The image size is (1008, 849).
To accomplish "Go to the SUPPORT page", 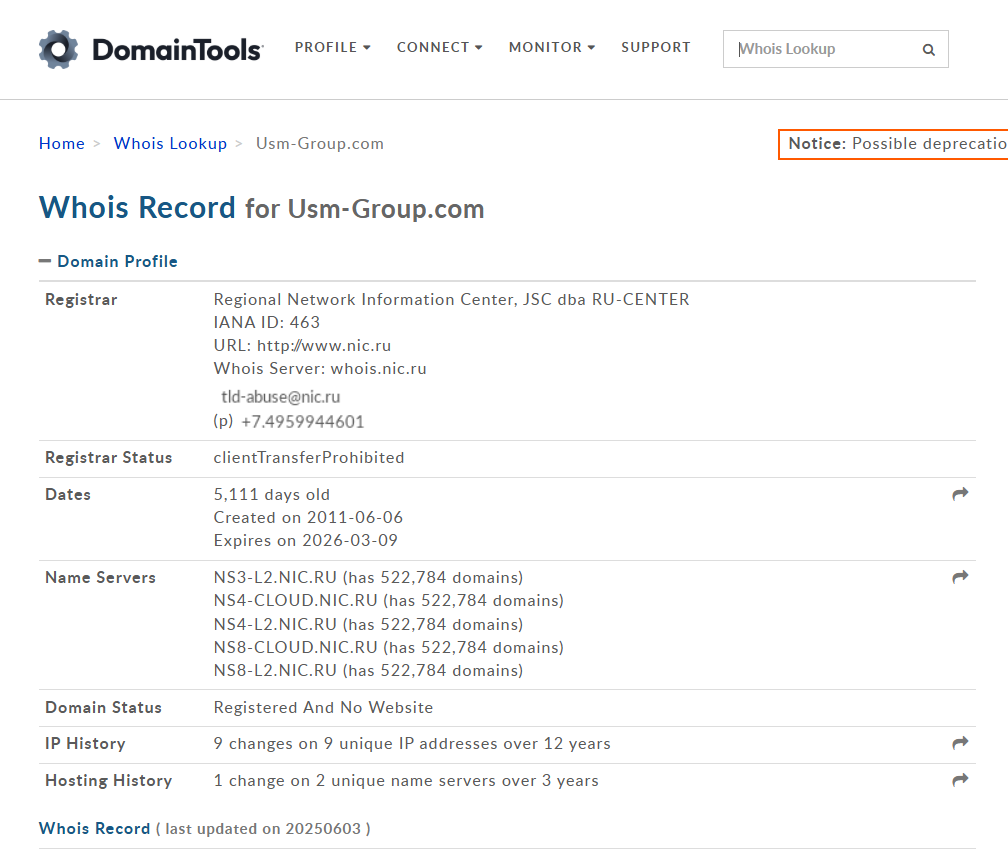I will point(656,48).
